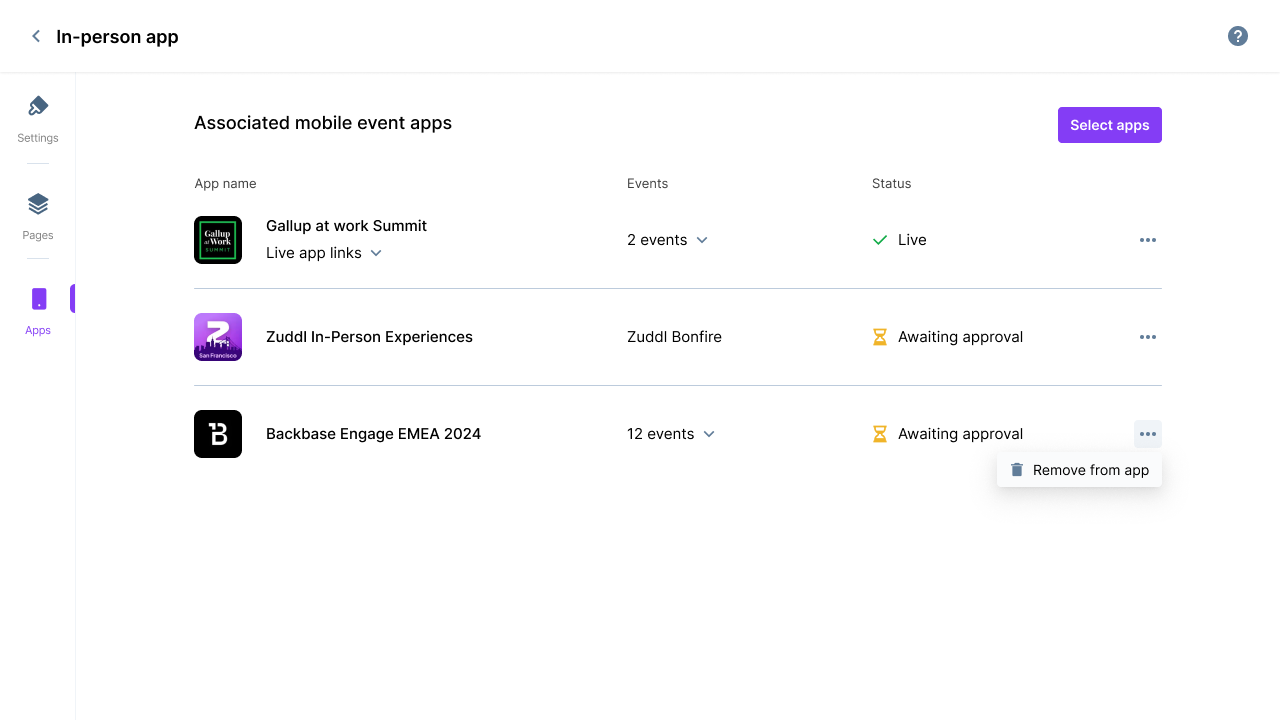The image size is (1280, 720).
Task: Open Pages in the sidebar
Action: (38, 217)
